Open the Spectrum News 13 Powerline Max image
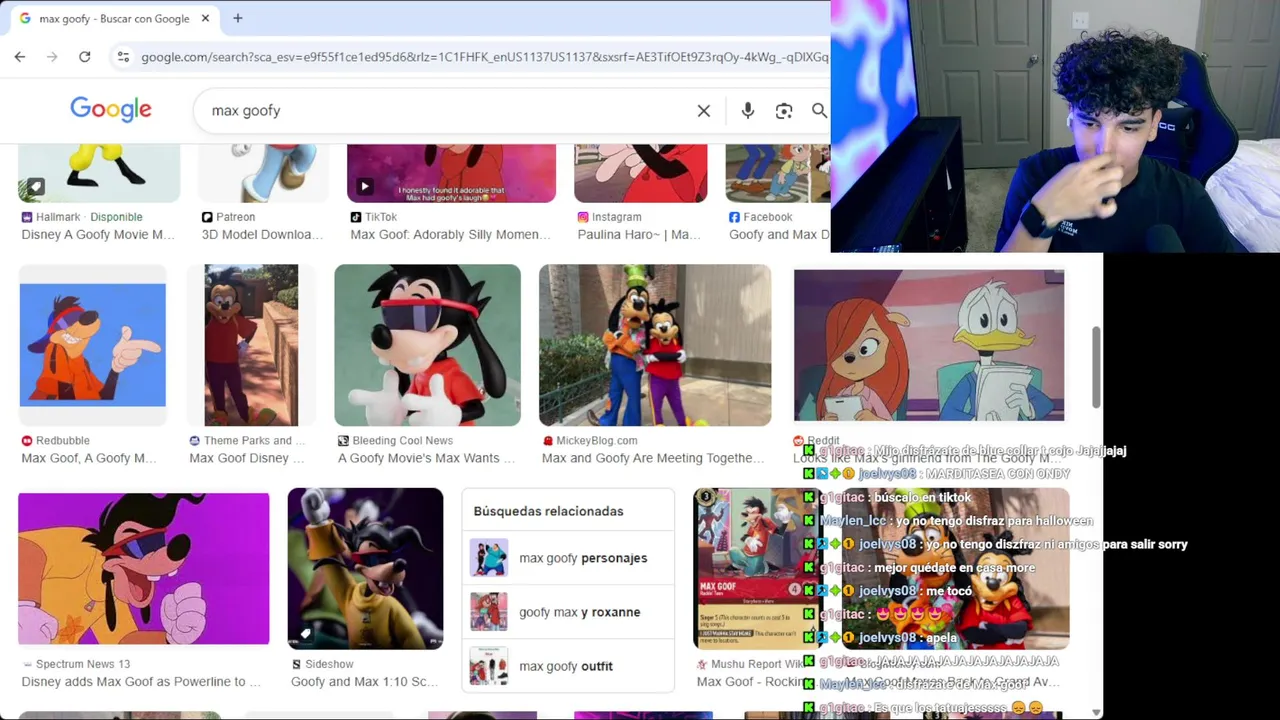This screenshot has width=1280, height=720. (143, 569)
